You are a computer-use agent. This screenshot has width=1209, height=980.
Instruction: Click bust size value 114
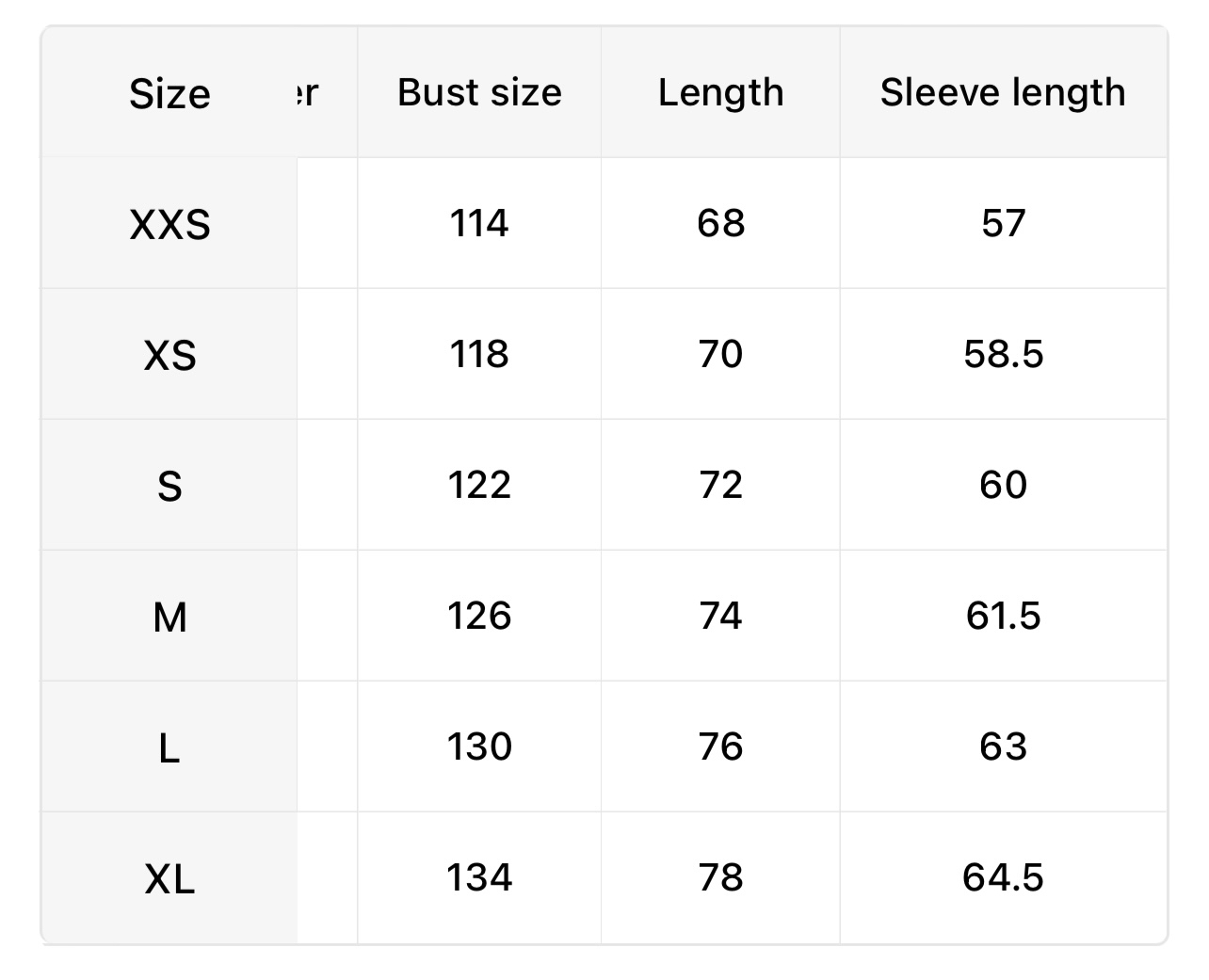tap(479, 223)
